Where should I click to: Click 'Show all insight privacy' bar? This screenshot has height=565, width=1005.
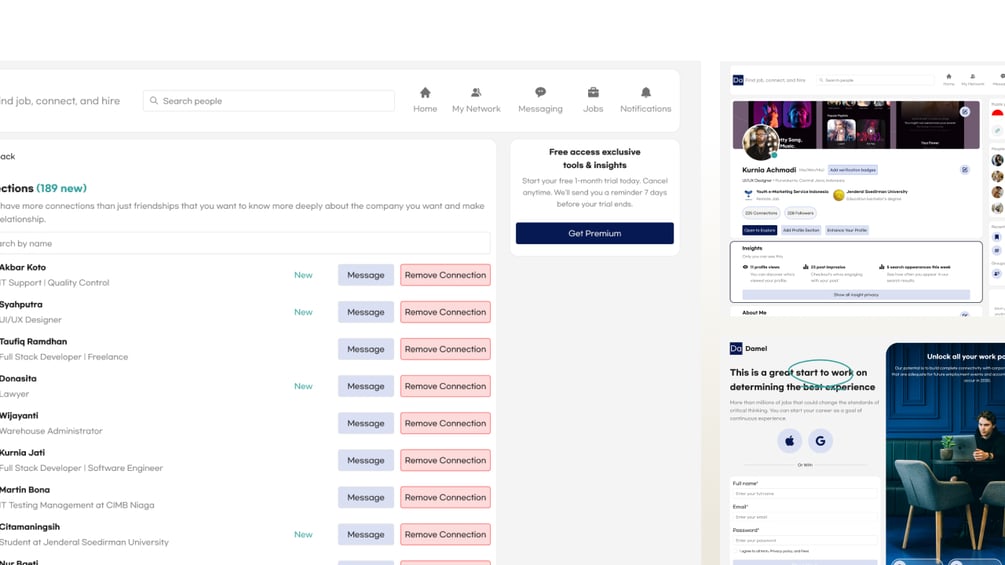pyautogui.click(x=856, y=295)
